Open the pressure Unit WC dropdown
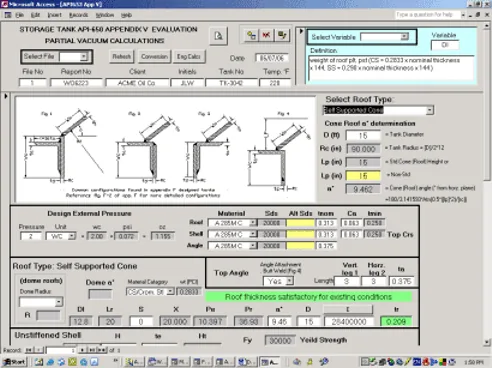The image size is (492, 368). [x=72, y=236]
